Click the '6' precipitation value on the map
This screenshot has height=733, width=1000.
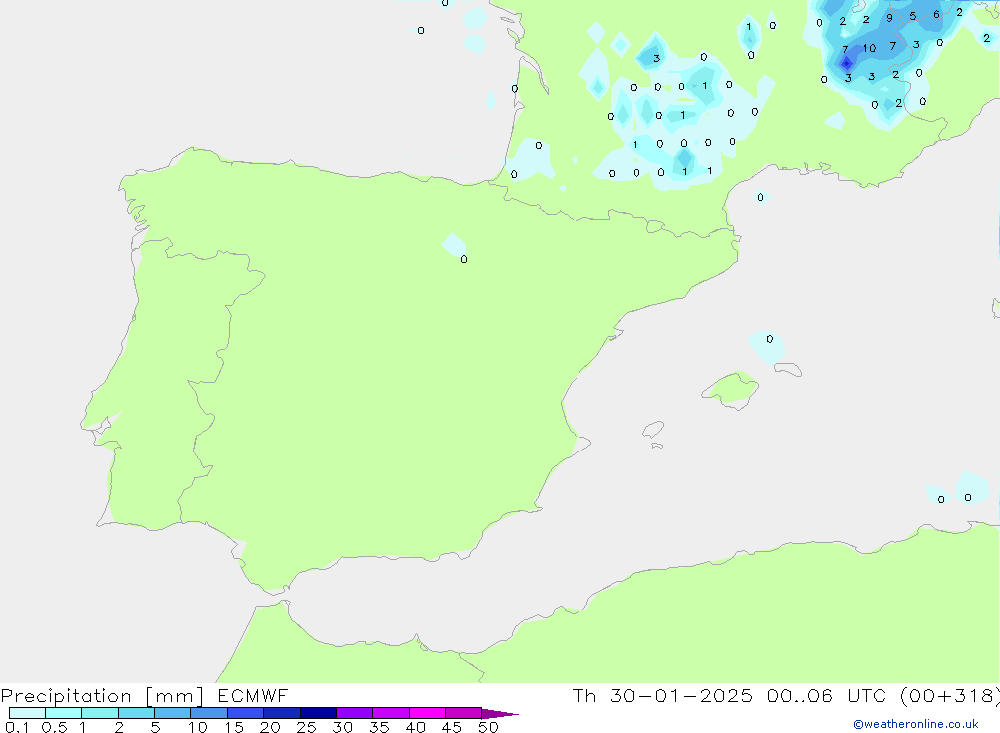936,14
